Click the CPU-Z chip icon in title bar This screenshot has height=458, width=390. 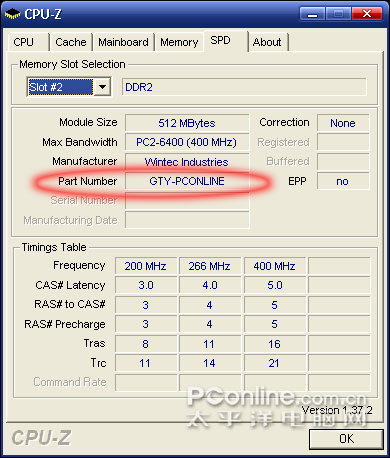pyautogui.click(x=13, y=14)
